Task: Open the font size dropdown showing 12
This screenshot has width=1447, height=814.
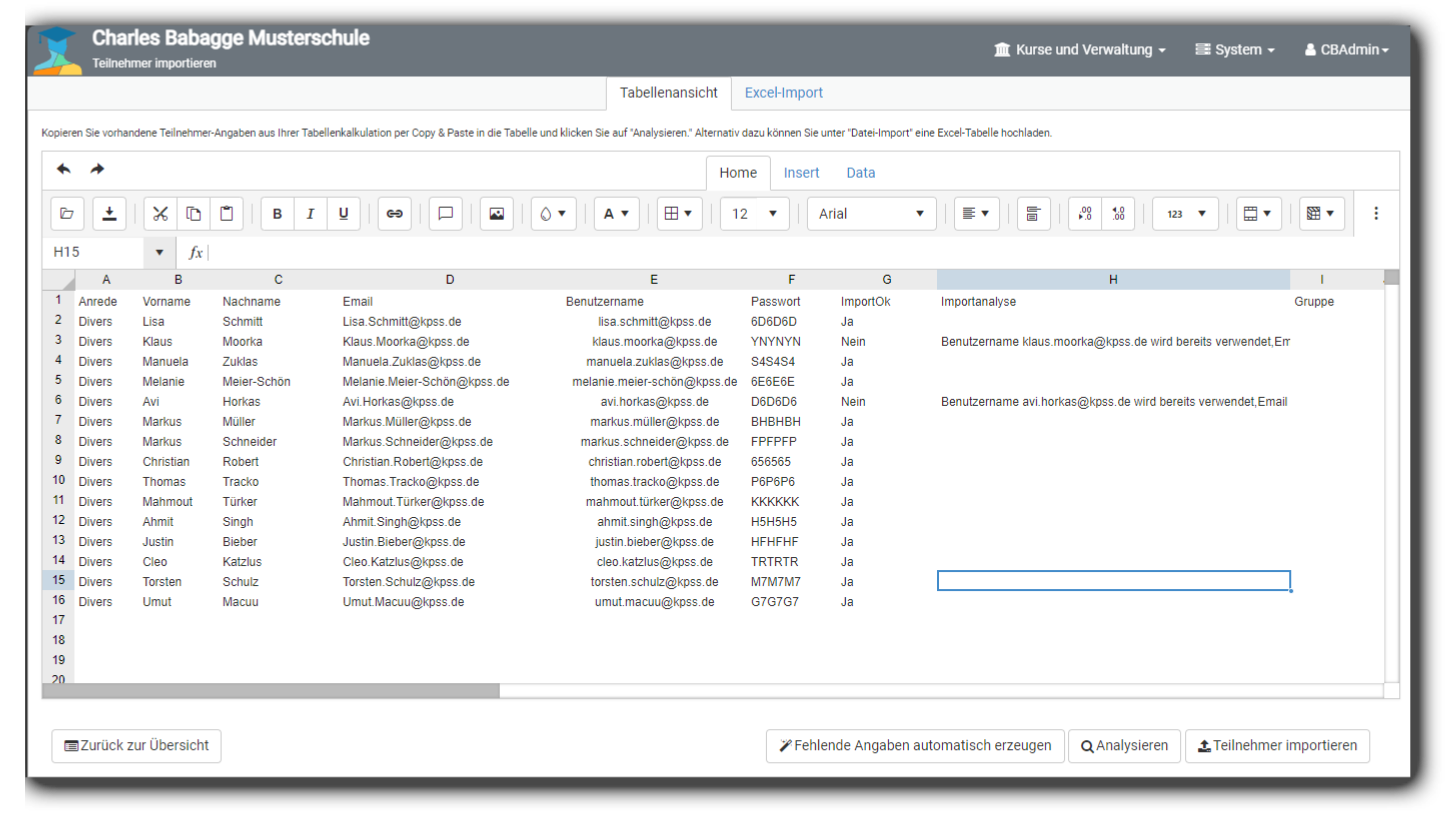Action: coord(755,213)
